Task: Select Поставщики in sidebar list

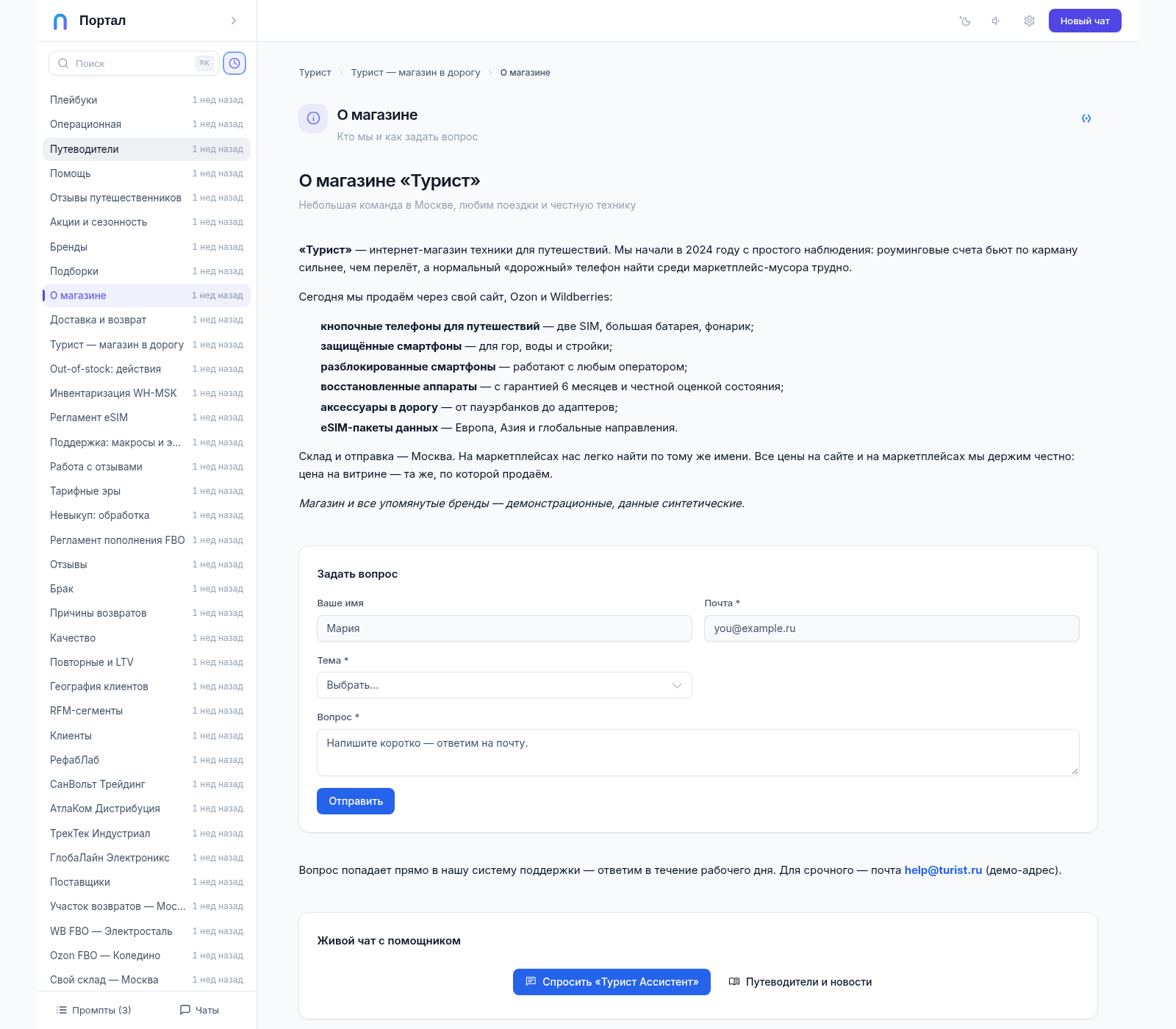Action: (x=147, y=882)
